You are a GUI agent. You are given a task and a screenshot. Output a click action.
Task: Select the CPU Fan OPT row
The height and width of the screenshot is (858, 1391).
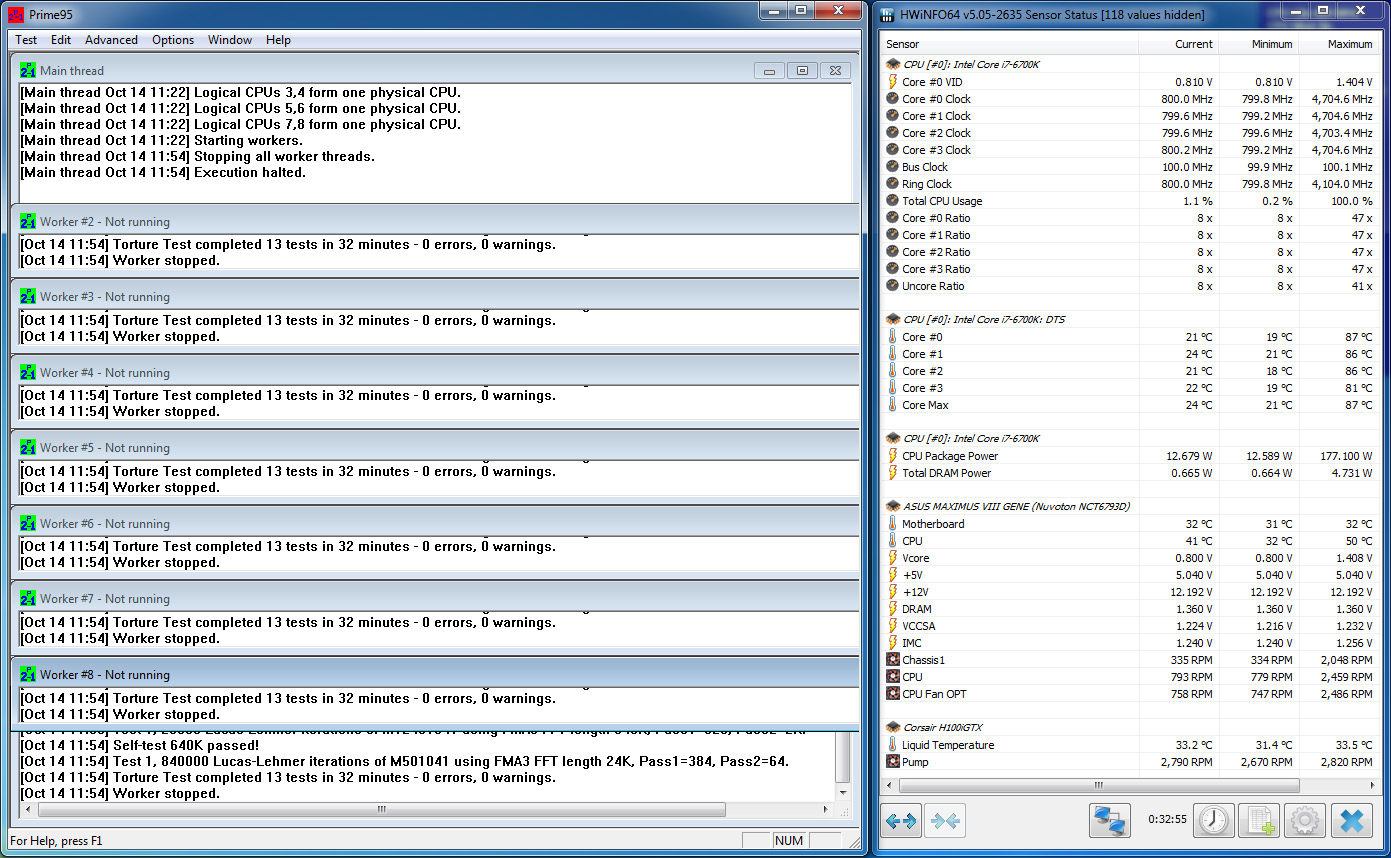1130,694
